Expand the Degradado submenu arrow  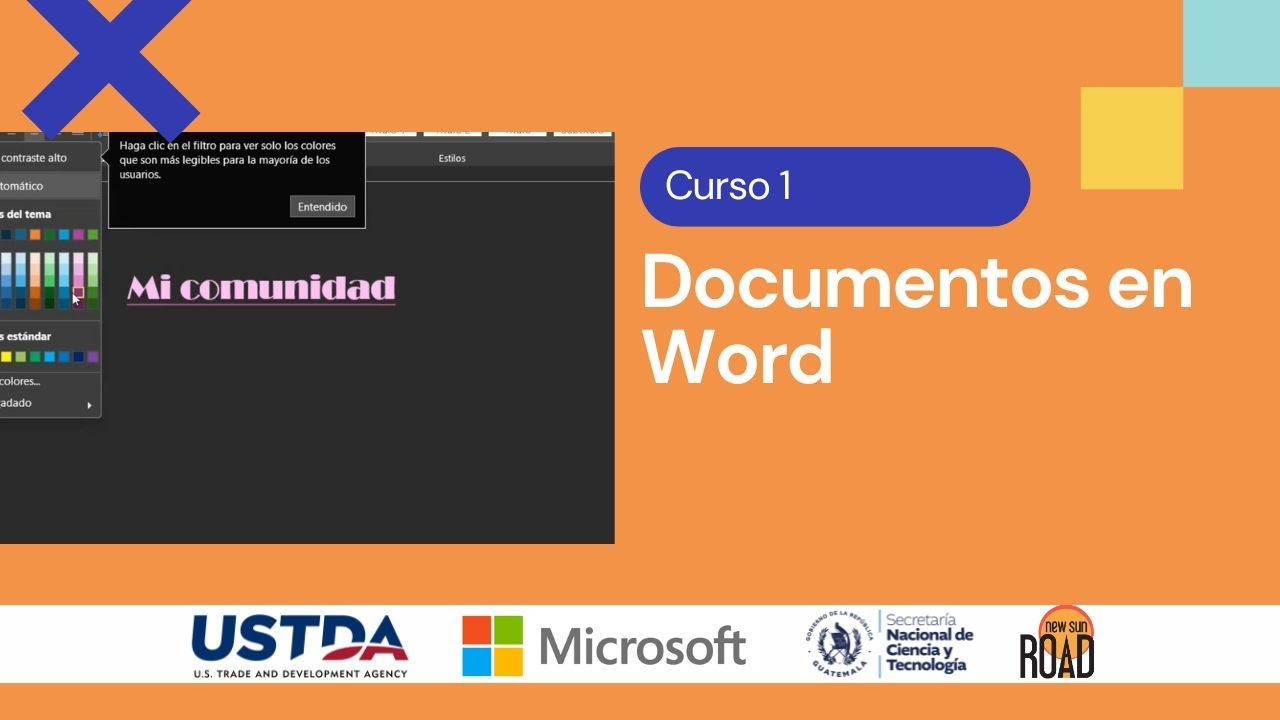89,405
